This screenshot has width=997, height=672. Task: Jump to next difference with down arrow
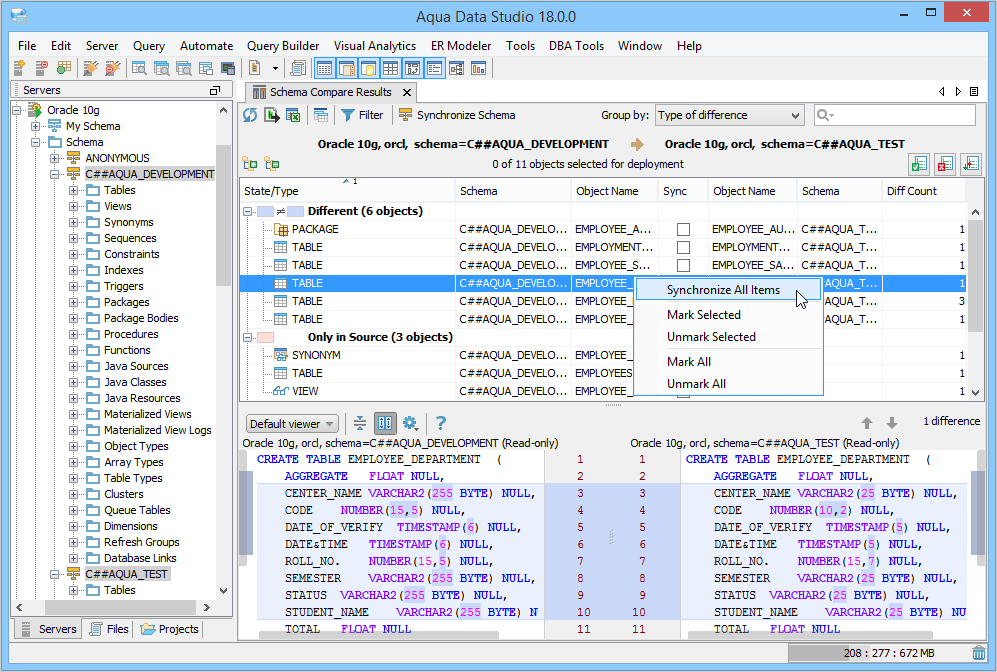[x=892, y=423]
